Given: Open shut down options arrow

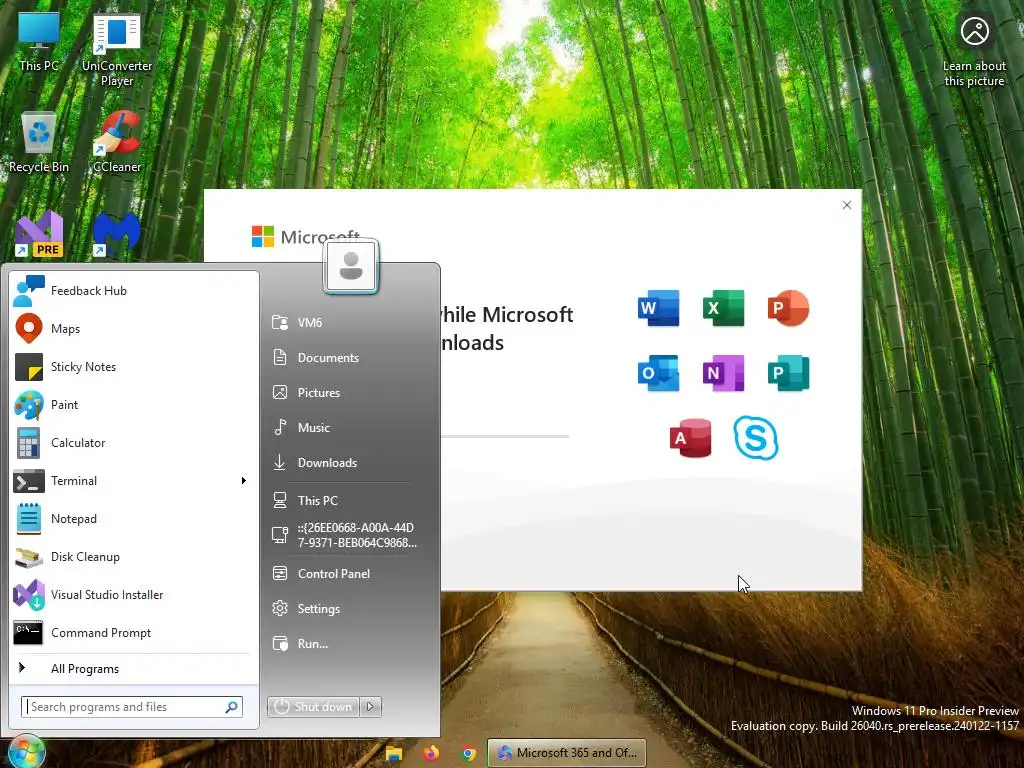Looking at the screenshot, I should [370, 707].
